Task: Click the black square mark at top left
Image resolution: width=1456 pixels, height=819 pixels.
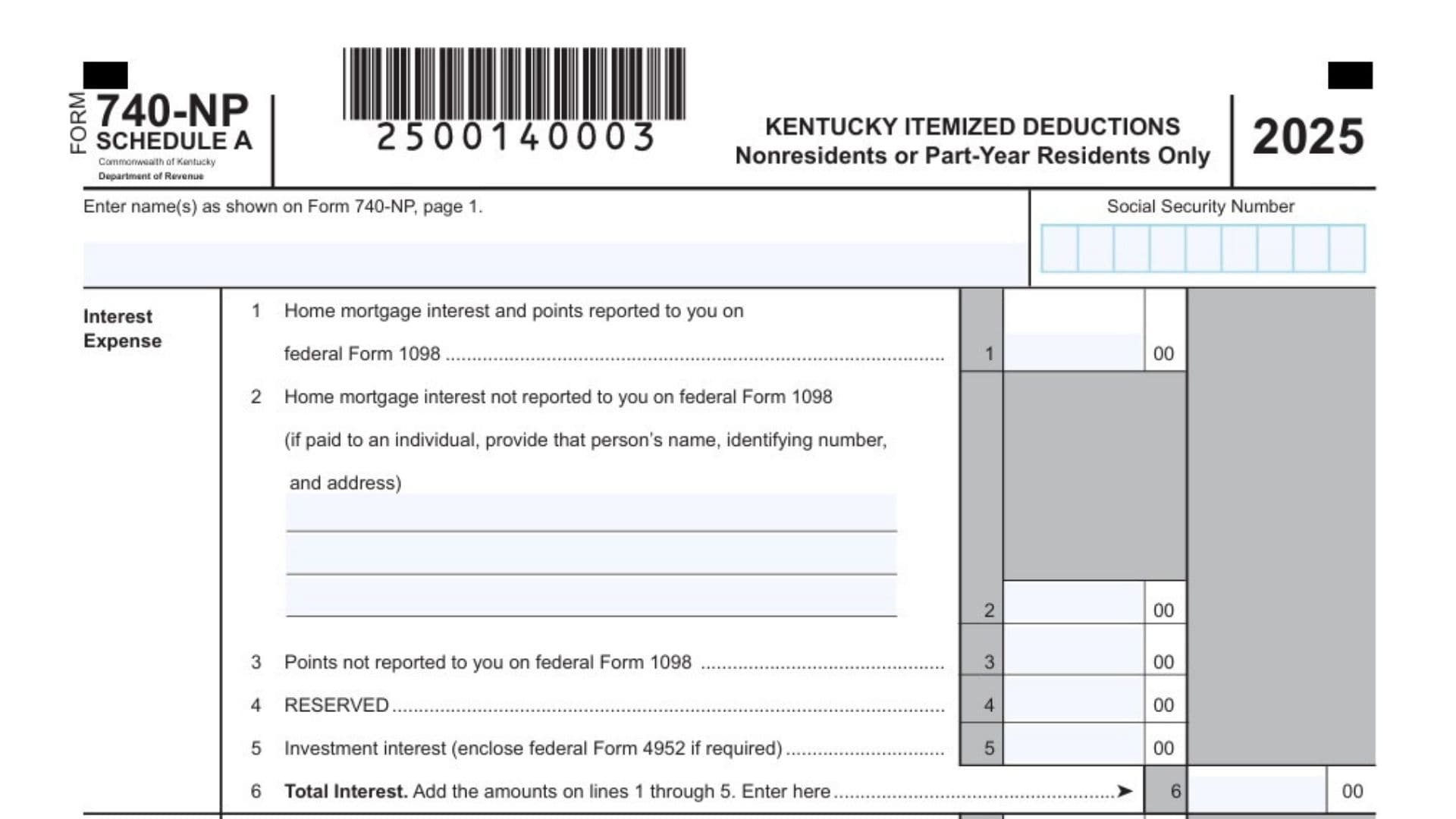Action: 105,75
